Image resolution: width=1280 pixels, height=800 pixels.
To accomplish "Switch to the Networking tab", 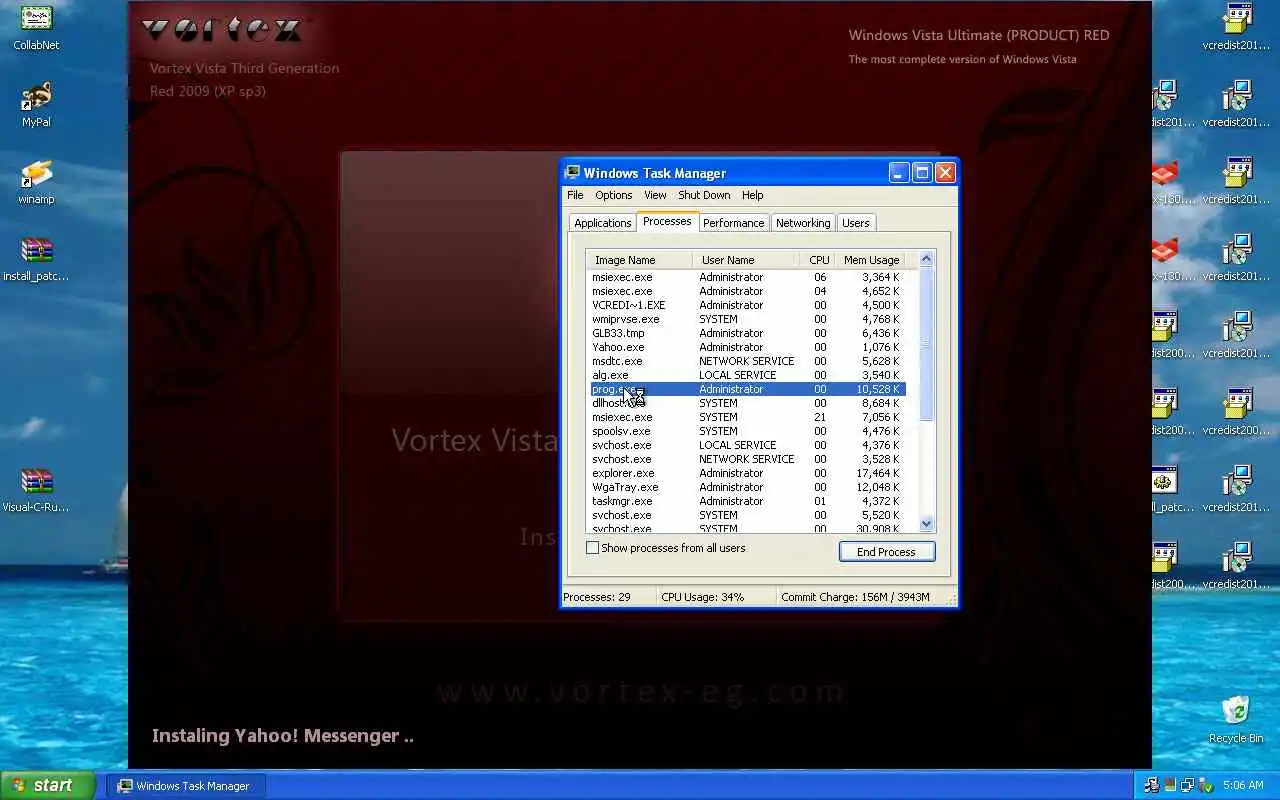I will pyautogui.click(x=803, y=223).
